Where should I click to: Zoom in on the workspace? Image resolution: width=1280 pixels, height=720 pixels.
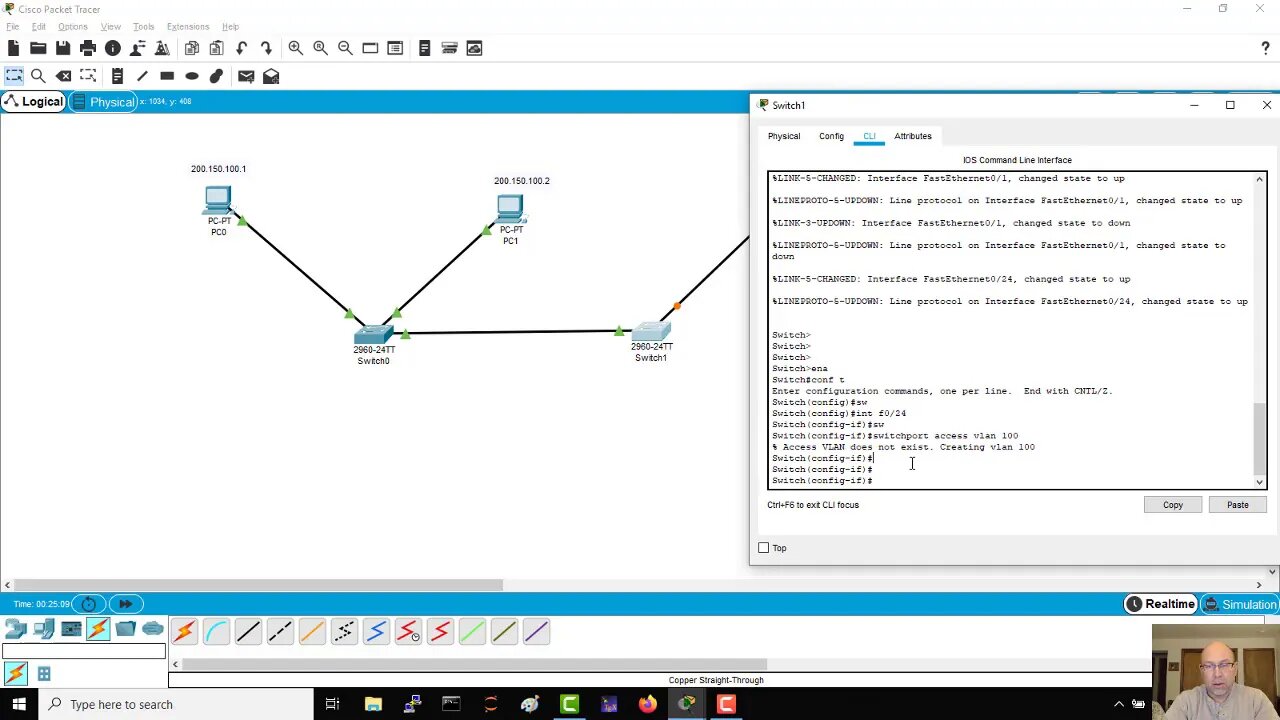click(296, 48)
